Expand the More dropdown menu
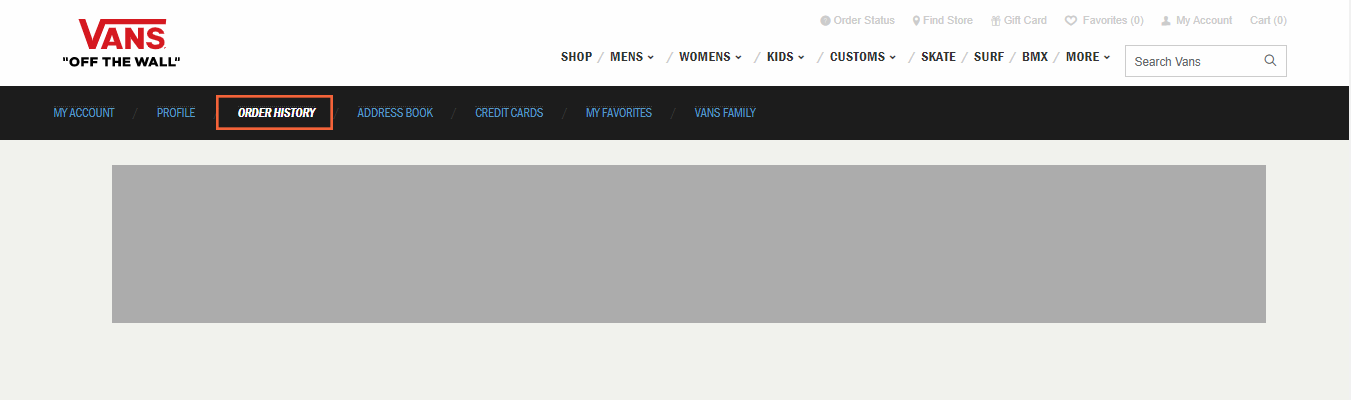Image resolution: width=1351 pixels, height=400 pixels. 1088,57
